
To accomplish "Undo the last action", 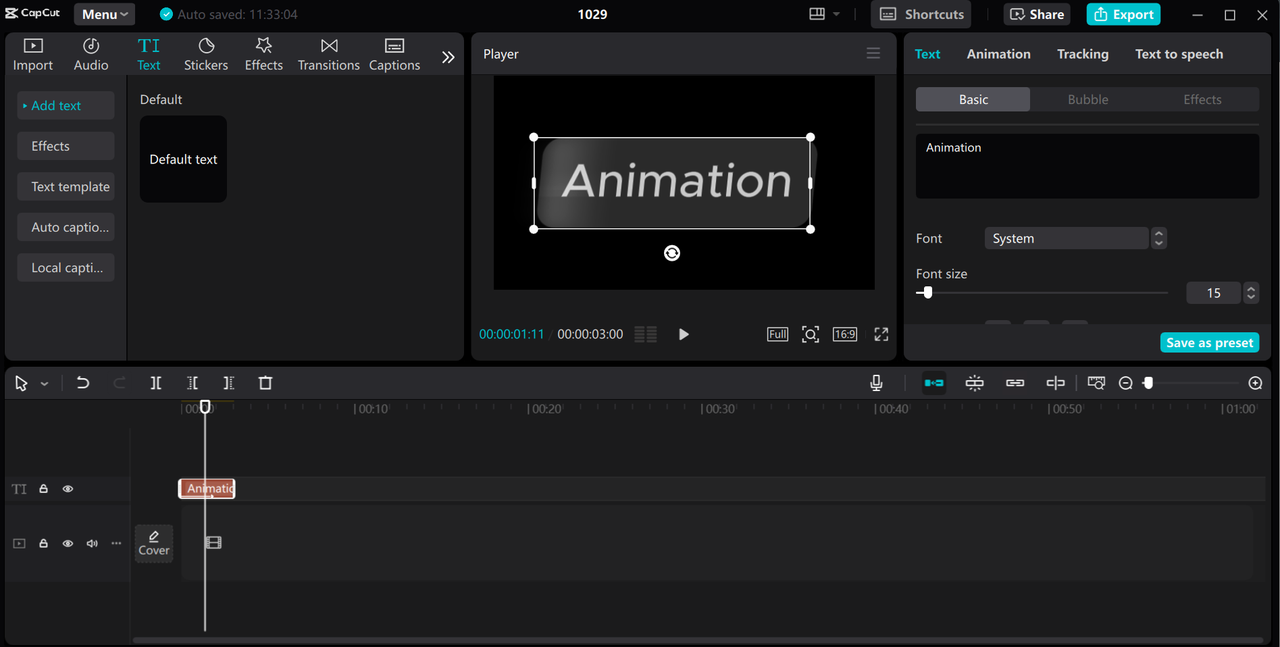I will [x=83, y=383].
